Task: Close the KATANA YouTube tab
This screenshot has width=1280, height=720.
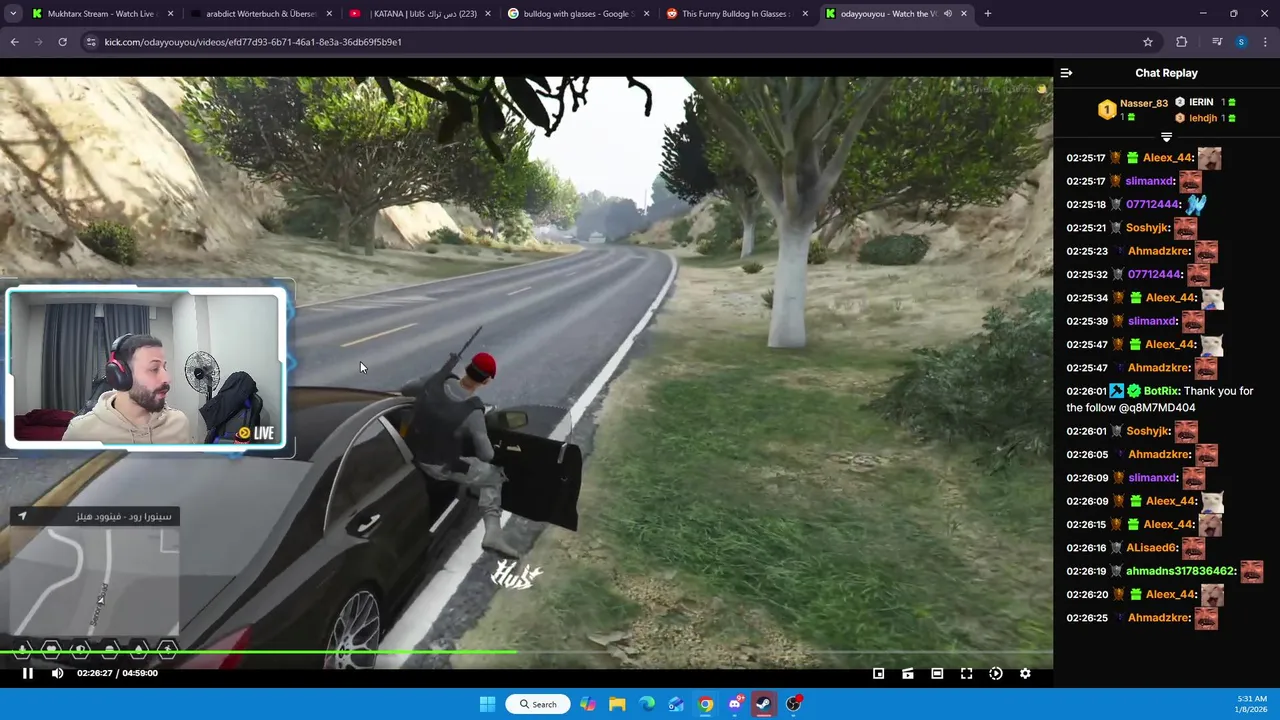Action: [488, 14]
